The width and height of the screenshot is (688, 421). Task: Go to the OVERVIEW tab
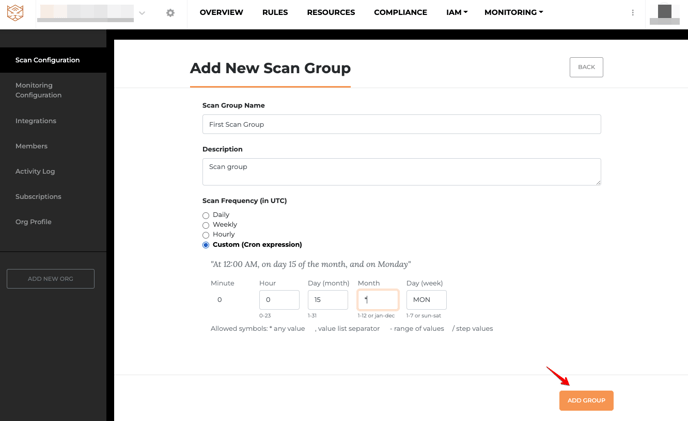coord(221,12)
